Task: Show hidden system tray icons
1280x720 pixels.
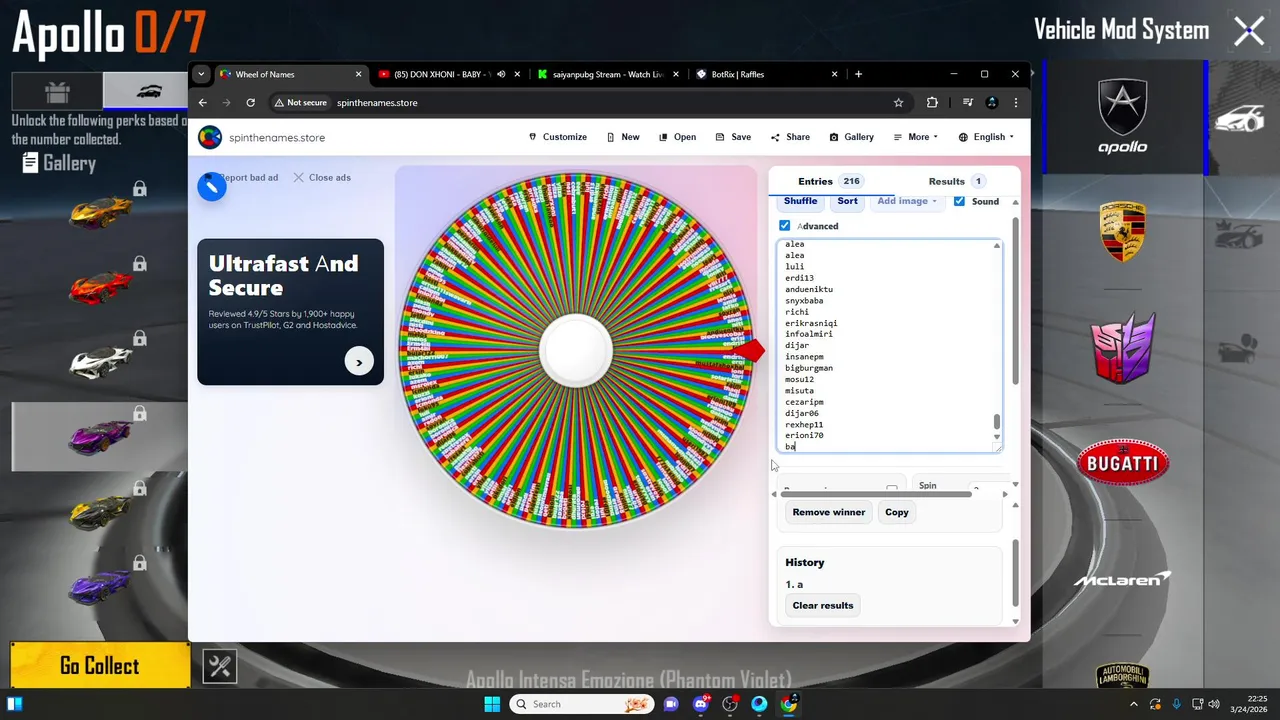Action: point(1136,704)
